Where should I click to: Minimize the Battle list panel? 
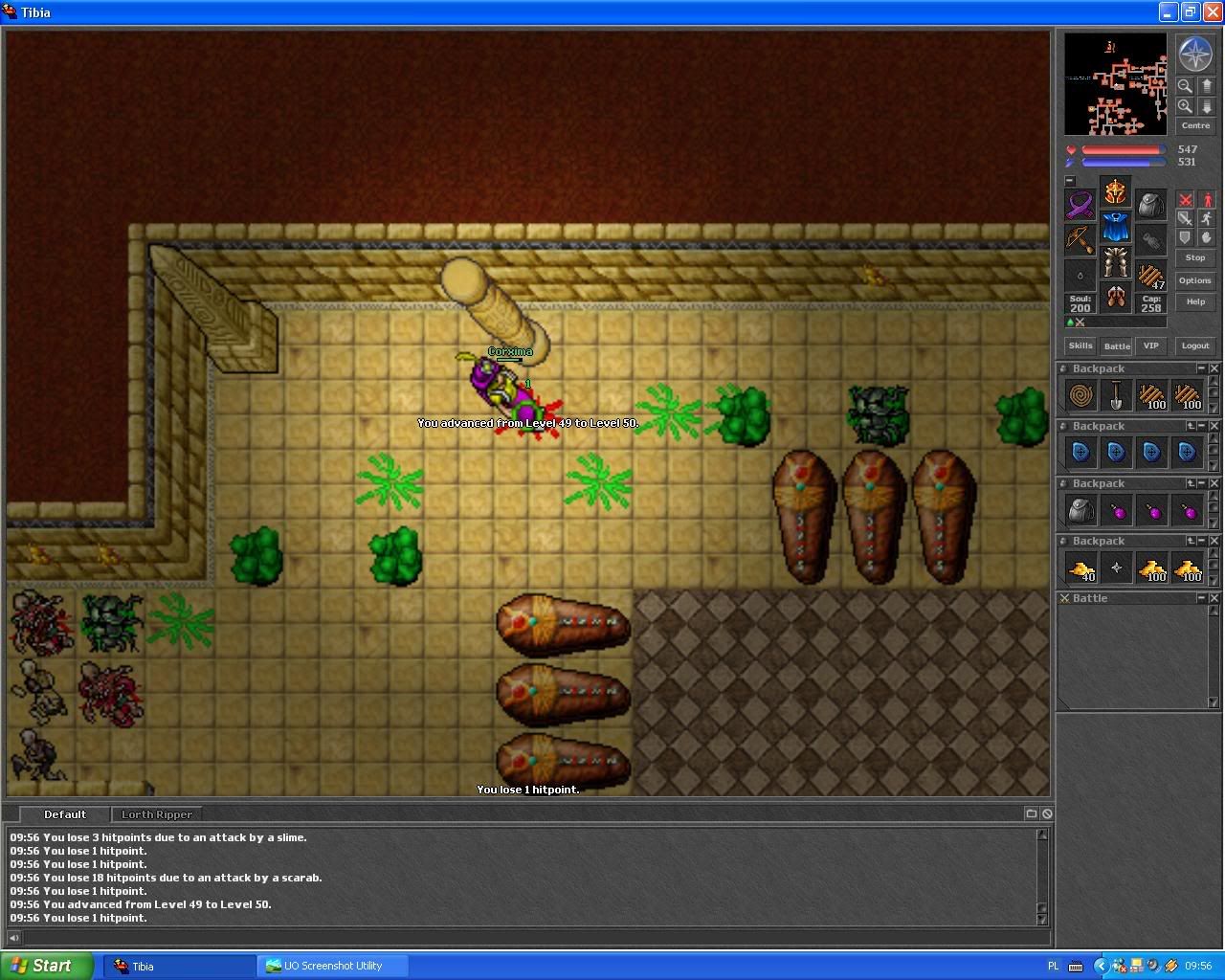[x=1202, y=598]
